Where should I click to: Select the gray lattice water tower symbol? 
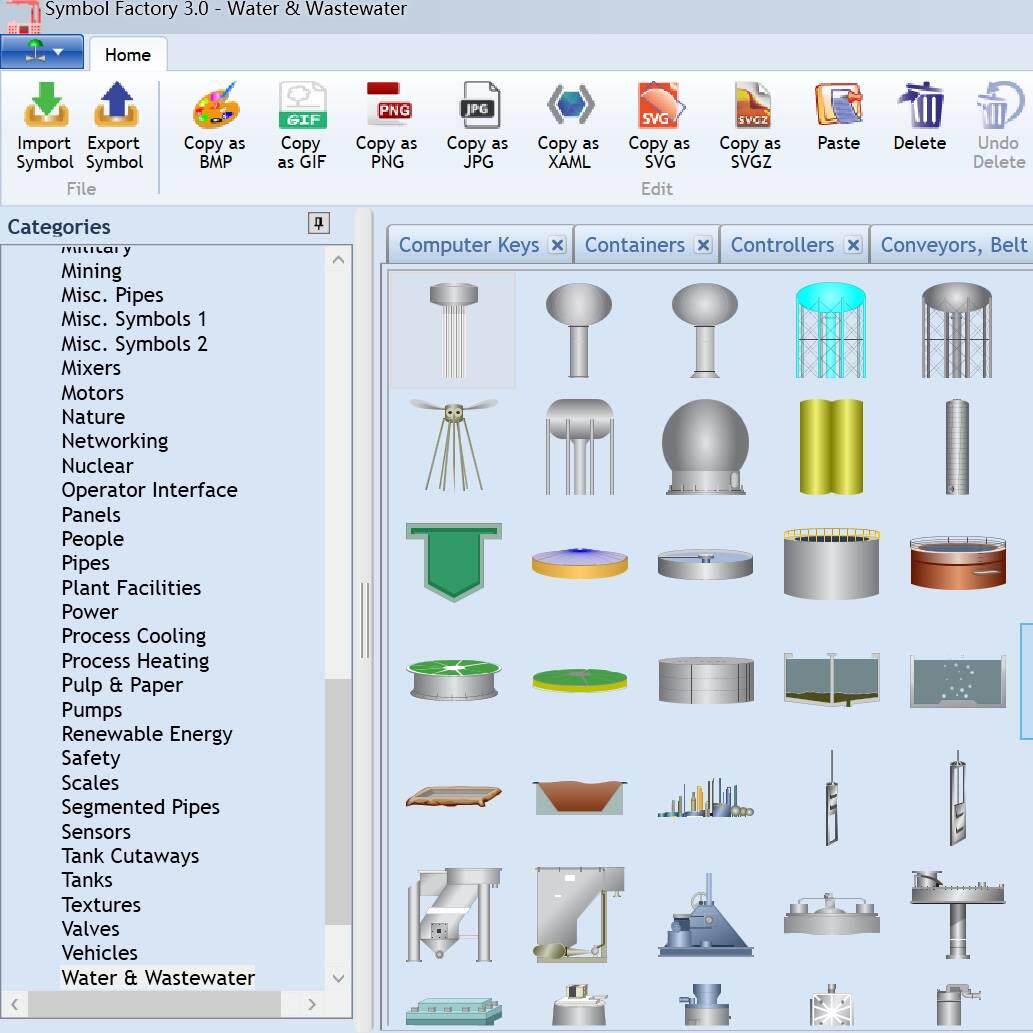pyautogui.click(x=957, y=330)
